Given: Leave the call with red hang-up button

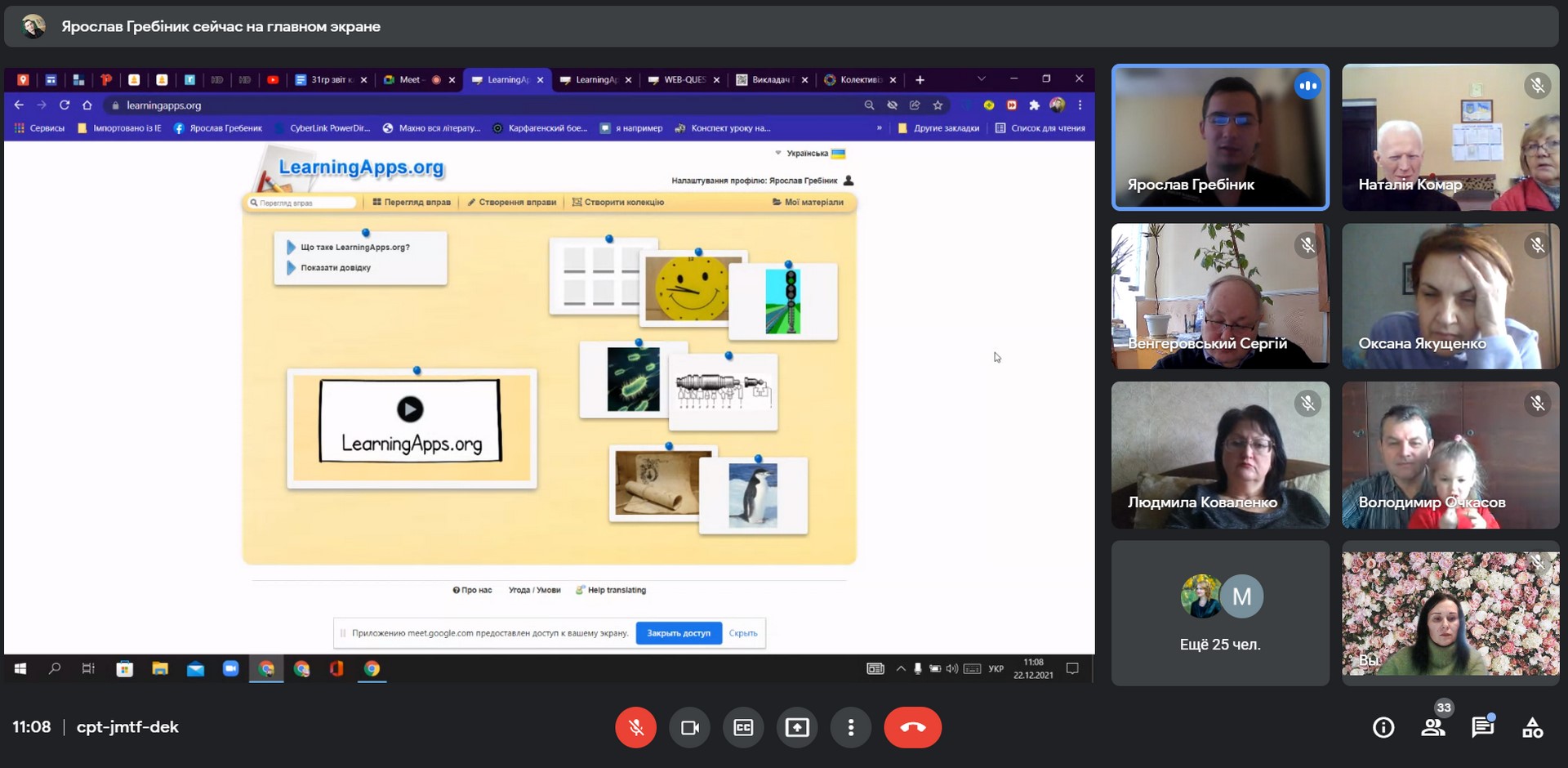Looking at the screenshot, I should point(912,727).
